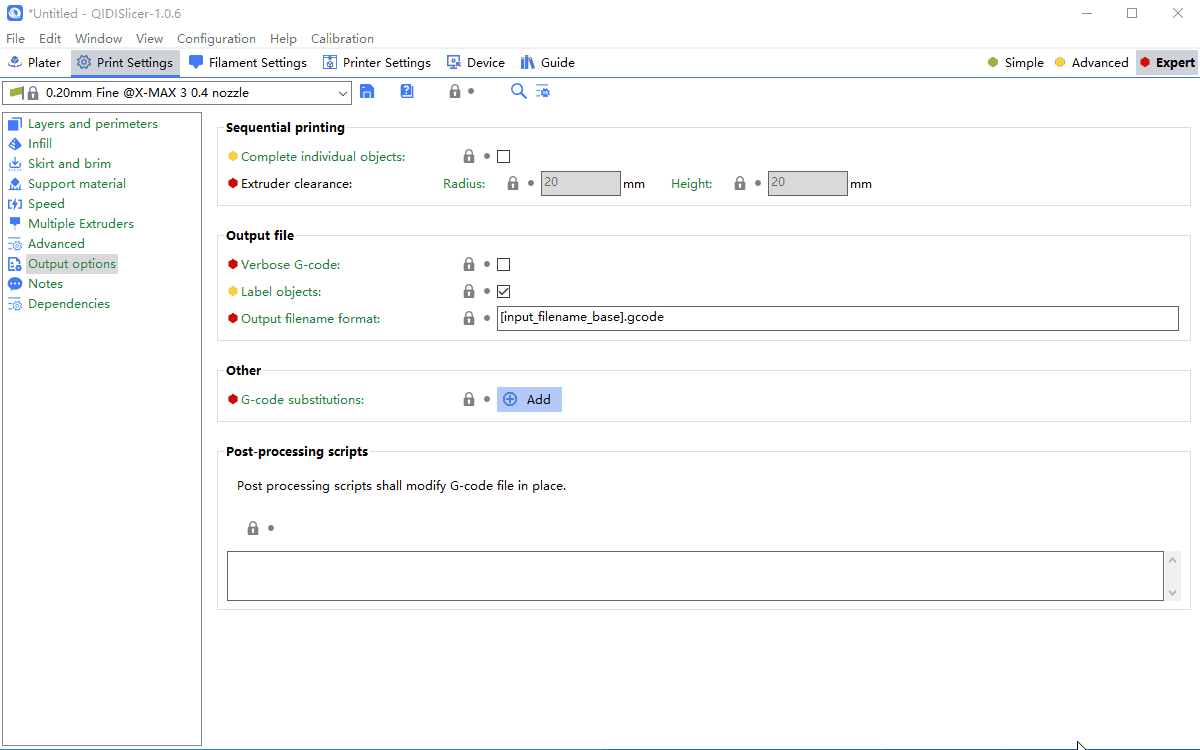The width and height of the screenshot is (1200, 750).
Task: Click the save preset floppy disk icon
Action: (367, 92)
